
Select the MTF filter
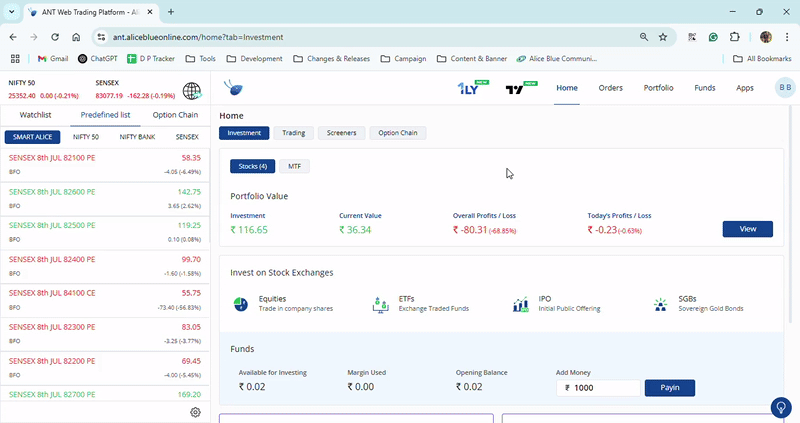coord(294,166)
